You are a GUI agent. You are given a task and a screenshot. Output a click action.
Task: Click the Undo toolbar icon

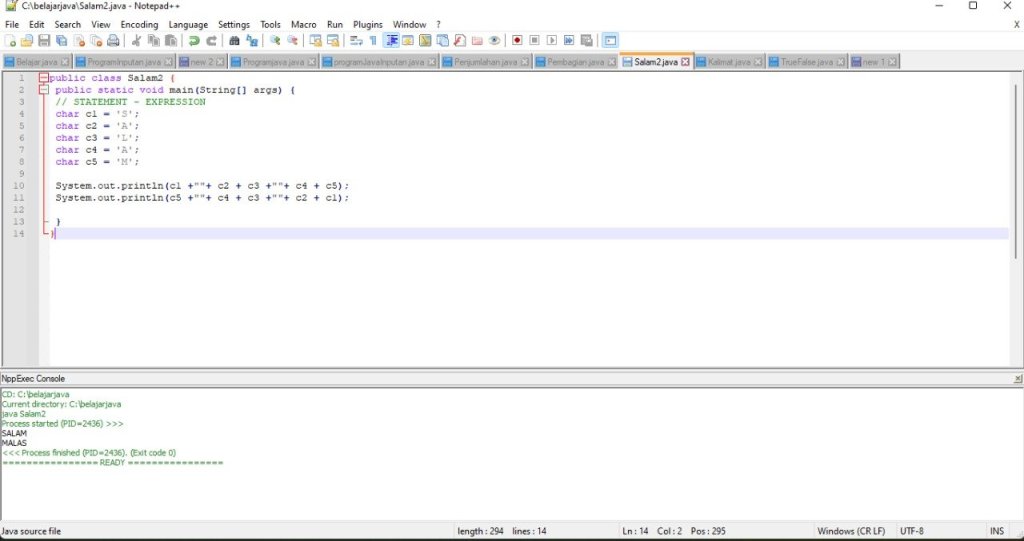194,41
